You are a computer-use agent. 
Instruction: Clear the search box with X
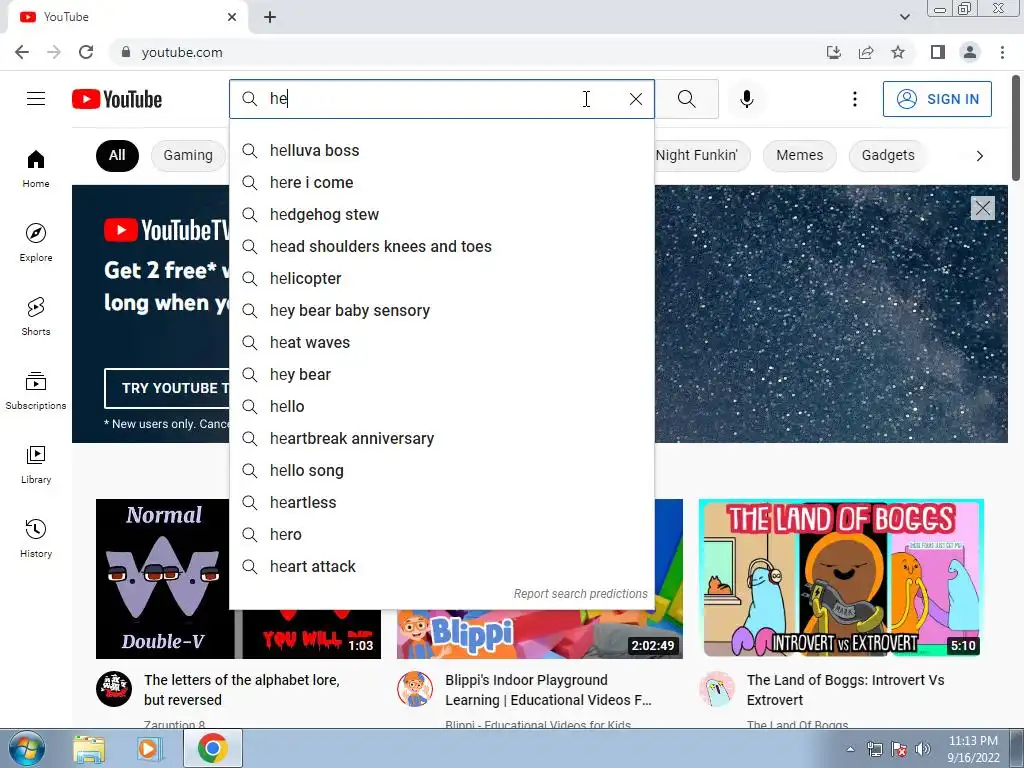pos(635,99)
